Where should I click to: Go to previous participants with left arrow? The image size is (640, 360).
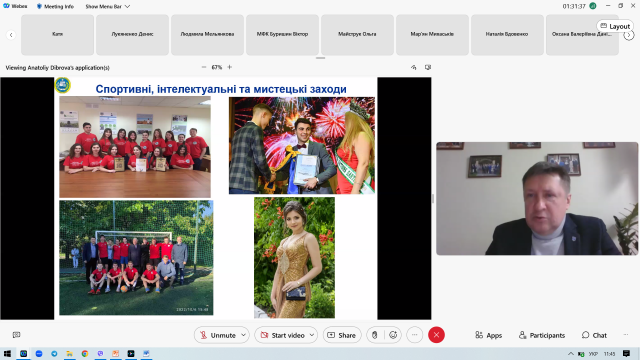coord(11,35)
